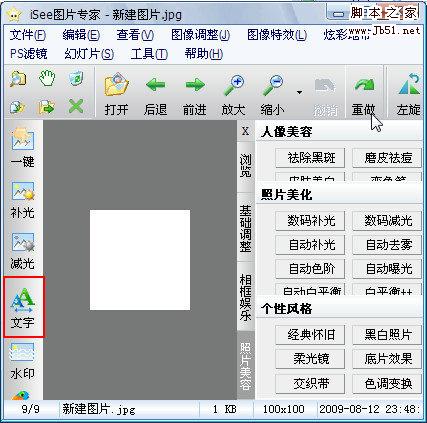Click the white image on the canvas
This screenshot has height=423, width=427.
coord(140,260)
